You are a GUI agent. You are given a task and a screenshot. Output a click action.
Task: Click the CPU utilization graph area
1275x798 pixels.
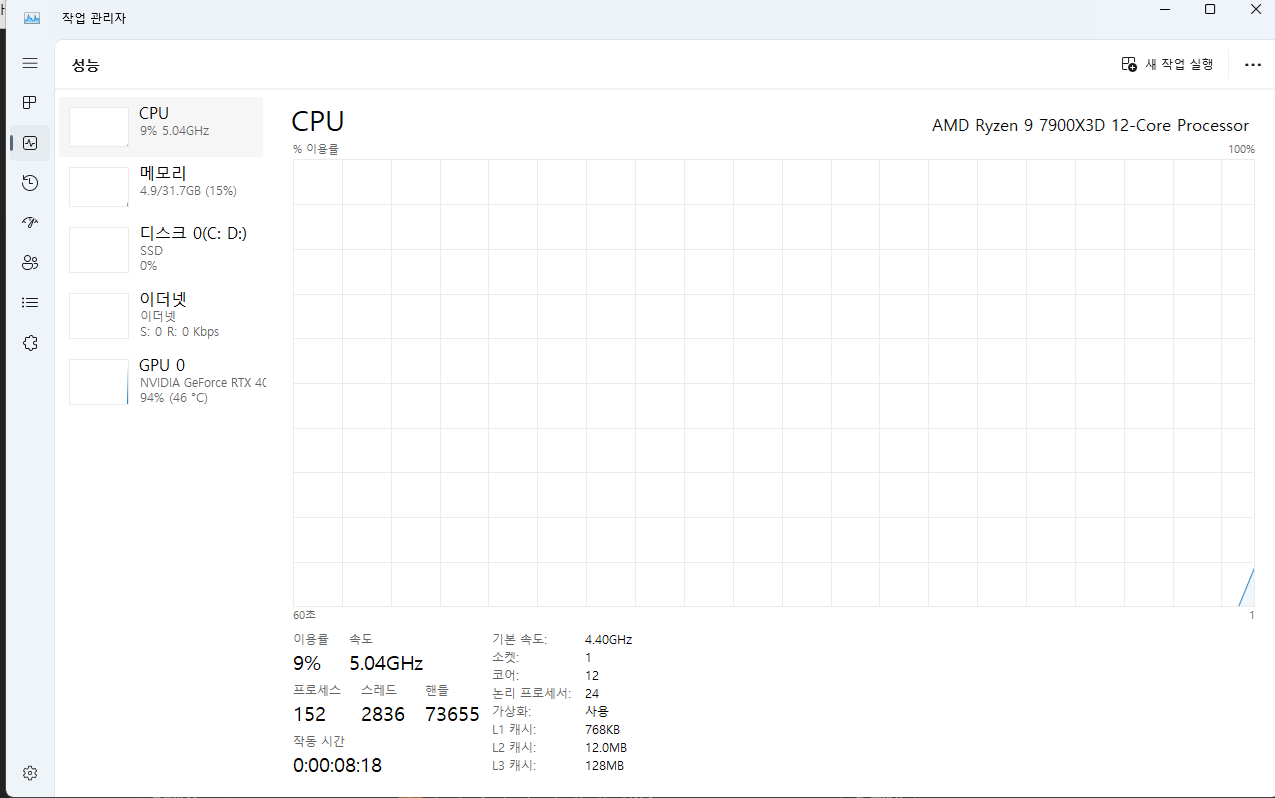pyautogui.click(x=773, y=383)
